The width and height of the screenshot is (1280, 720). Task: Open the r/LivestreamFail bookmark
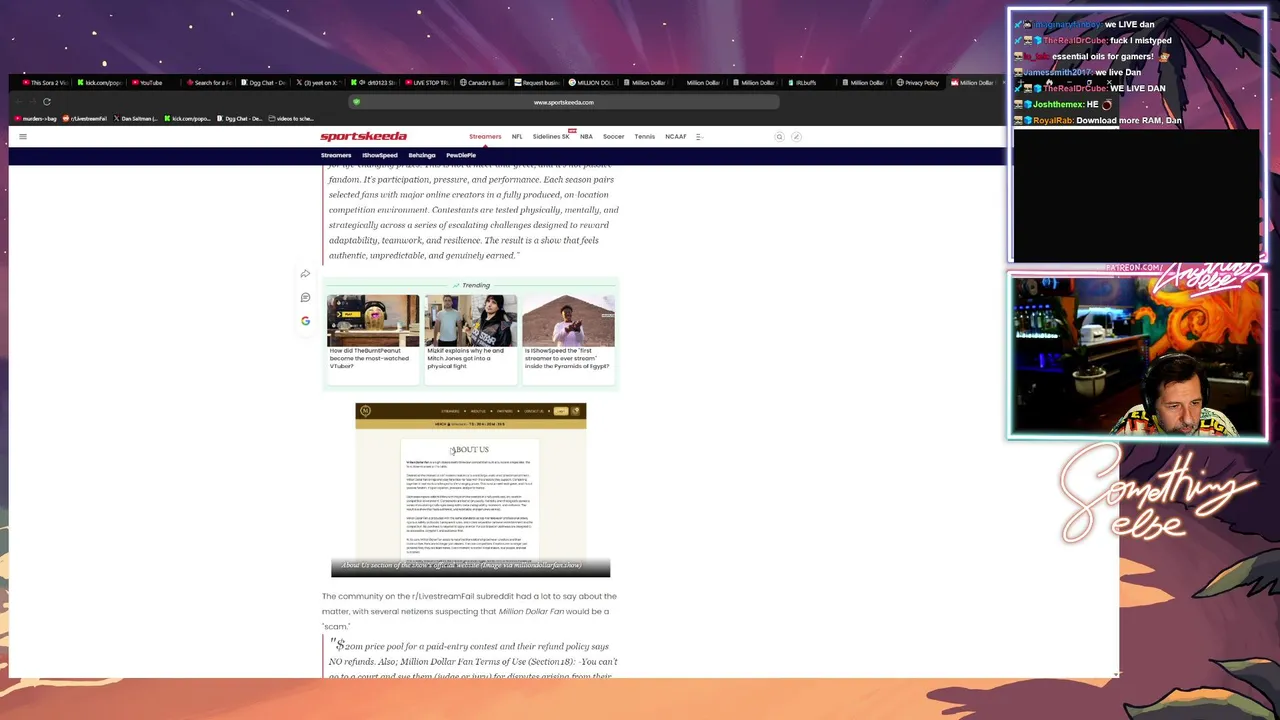coord(85,119)
